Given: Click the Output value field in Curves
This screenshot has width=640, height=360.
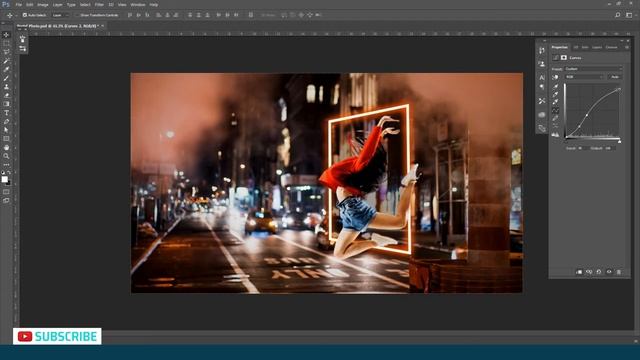Looking at the screenshot, I should tap(609, 148).
